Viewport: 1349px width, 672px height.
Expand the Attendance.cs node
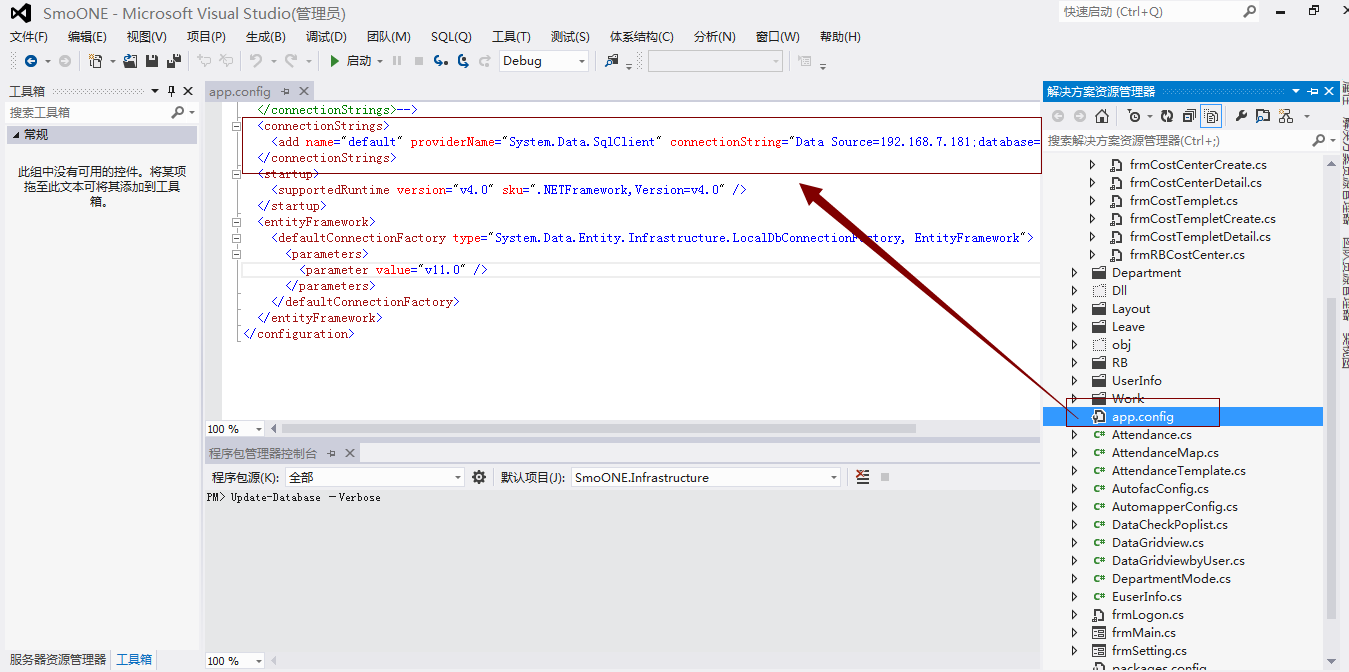[1075, 435]
